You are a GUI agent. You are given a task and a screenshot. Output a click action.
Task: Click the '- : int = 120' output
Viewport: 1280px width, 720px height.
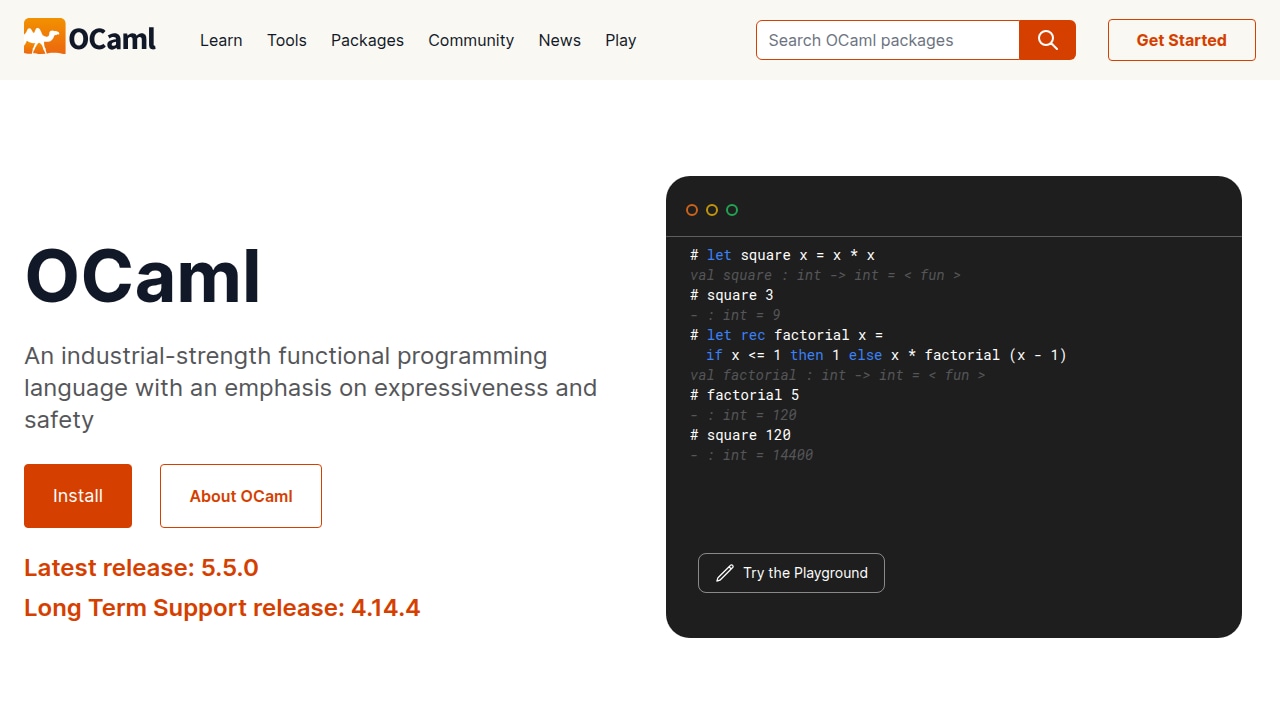tap(743, 415)
